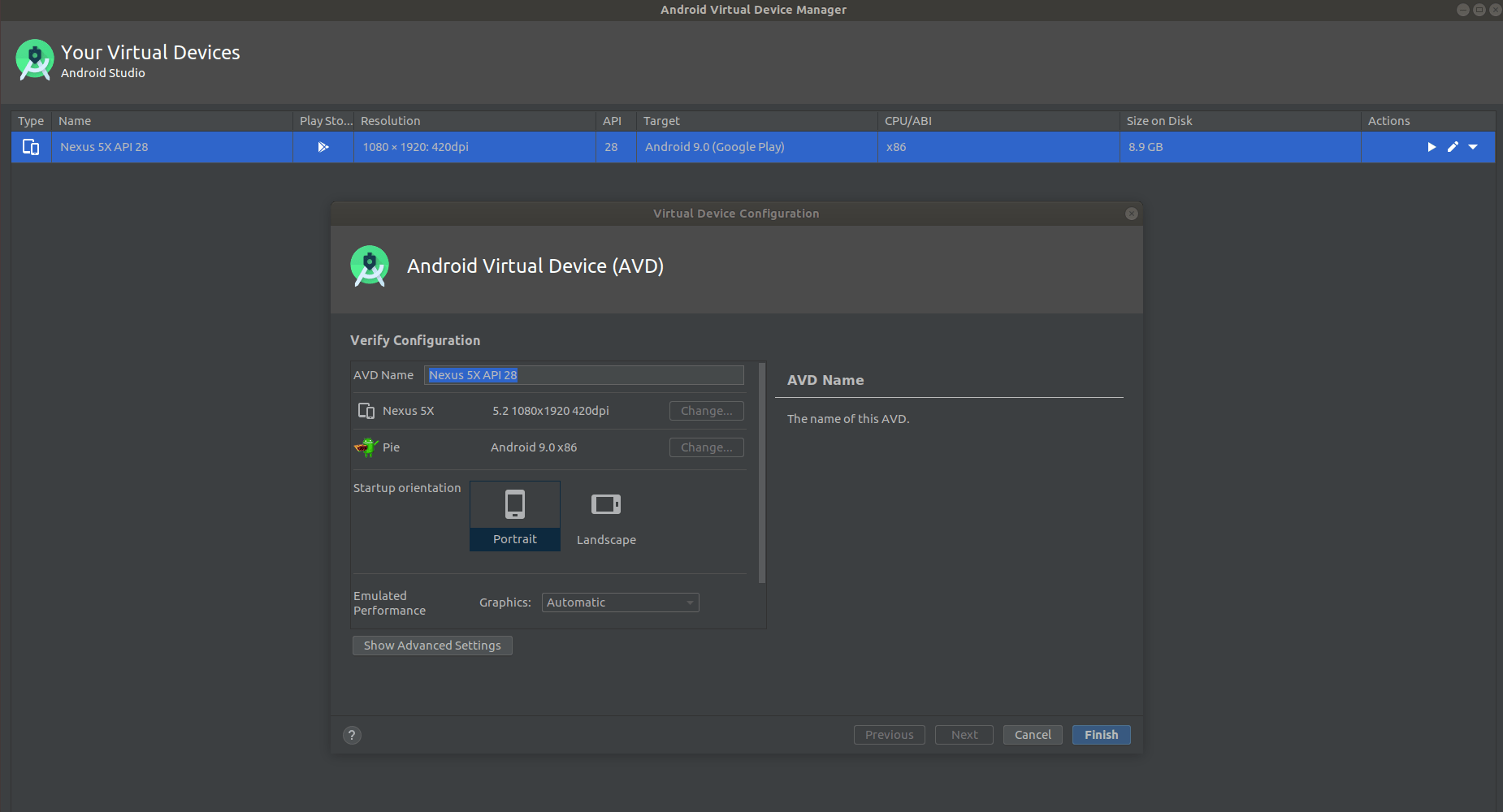Select Portrait startup orientation
The height and width of the screenshot is (812, 1503).
pos(515,516)
